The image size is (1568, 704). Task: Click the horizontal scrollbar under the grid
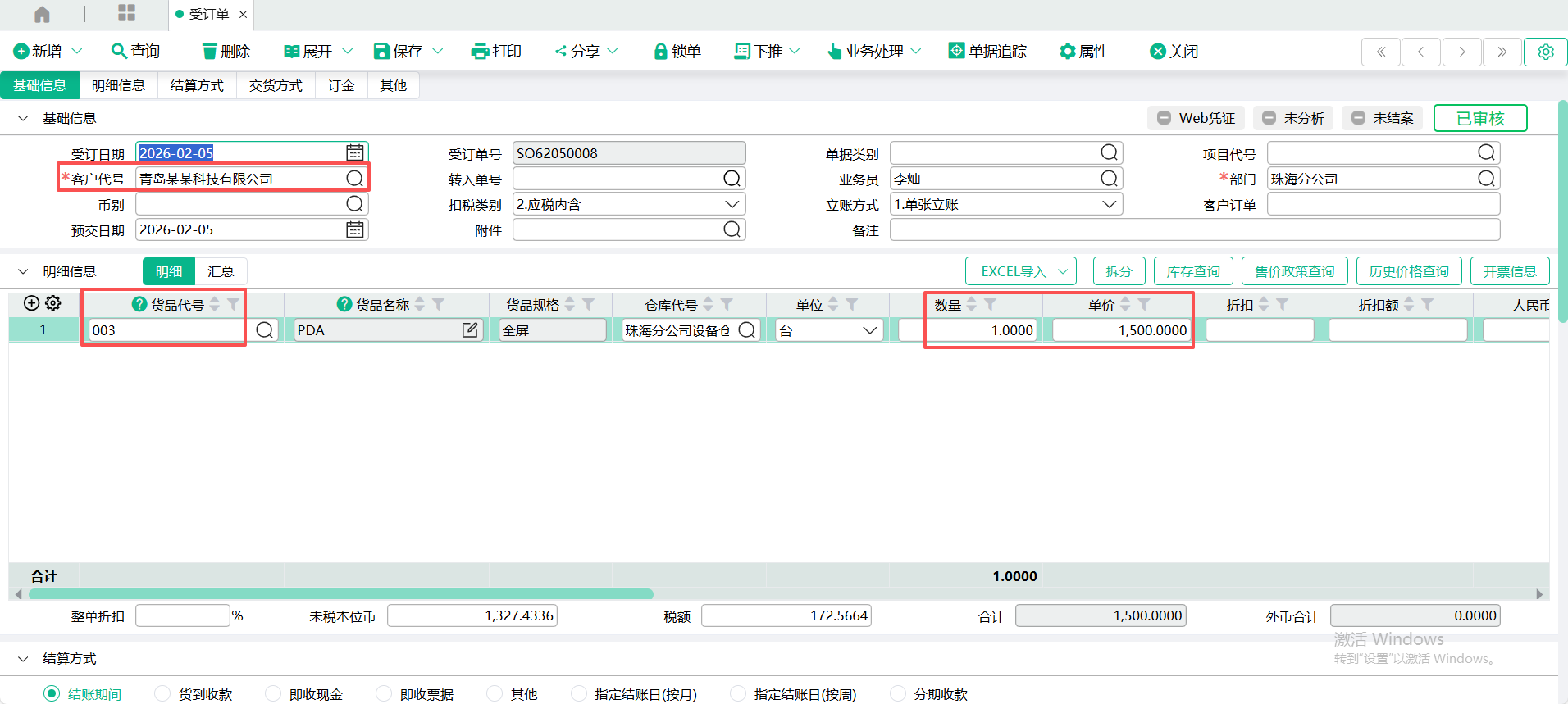click(340, 594)
